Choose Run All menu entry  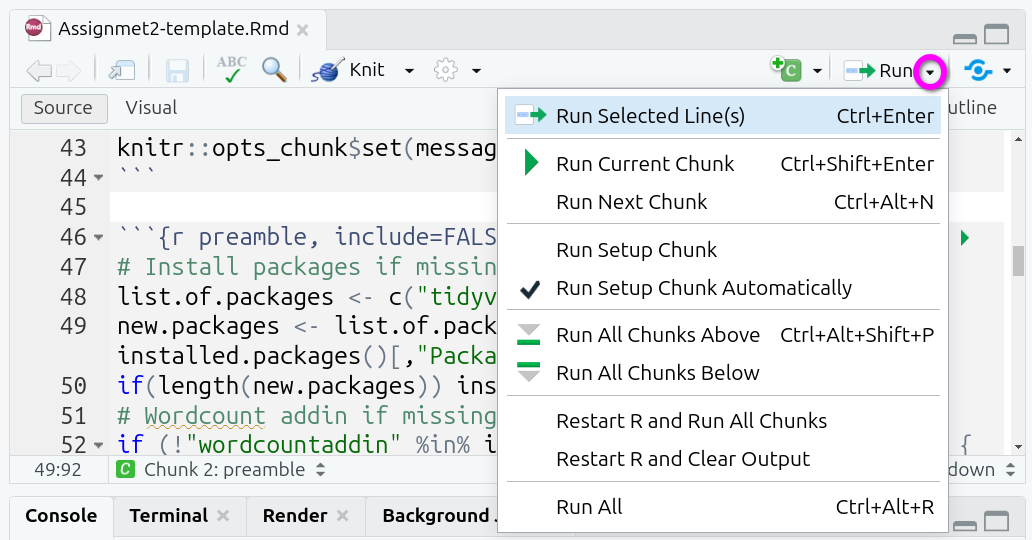tap(723, 508)
